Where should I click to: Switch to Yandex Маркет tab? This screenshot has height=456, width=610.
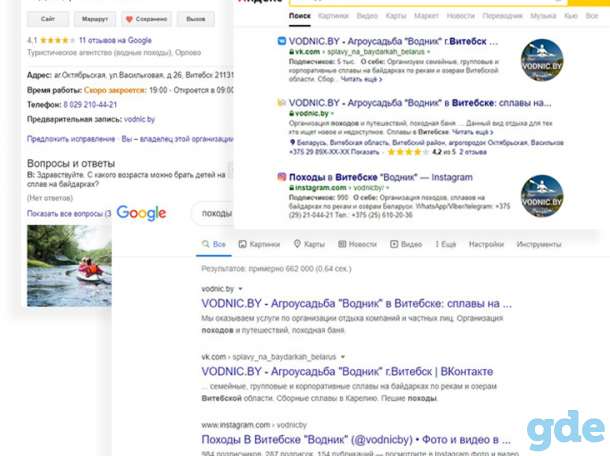click(426, 16)
